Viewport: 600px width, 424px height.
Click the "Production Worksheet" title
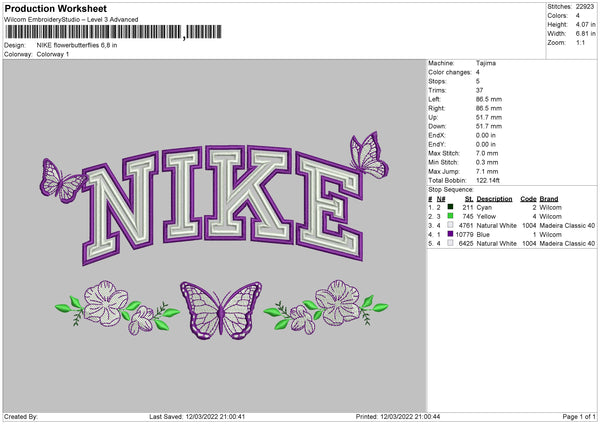55,8
